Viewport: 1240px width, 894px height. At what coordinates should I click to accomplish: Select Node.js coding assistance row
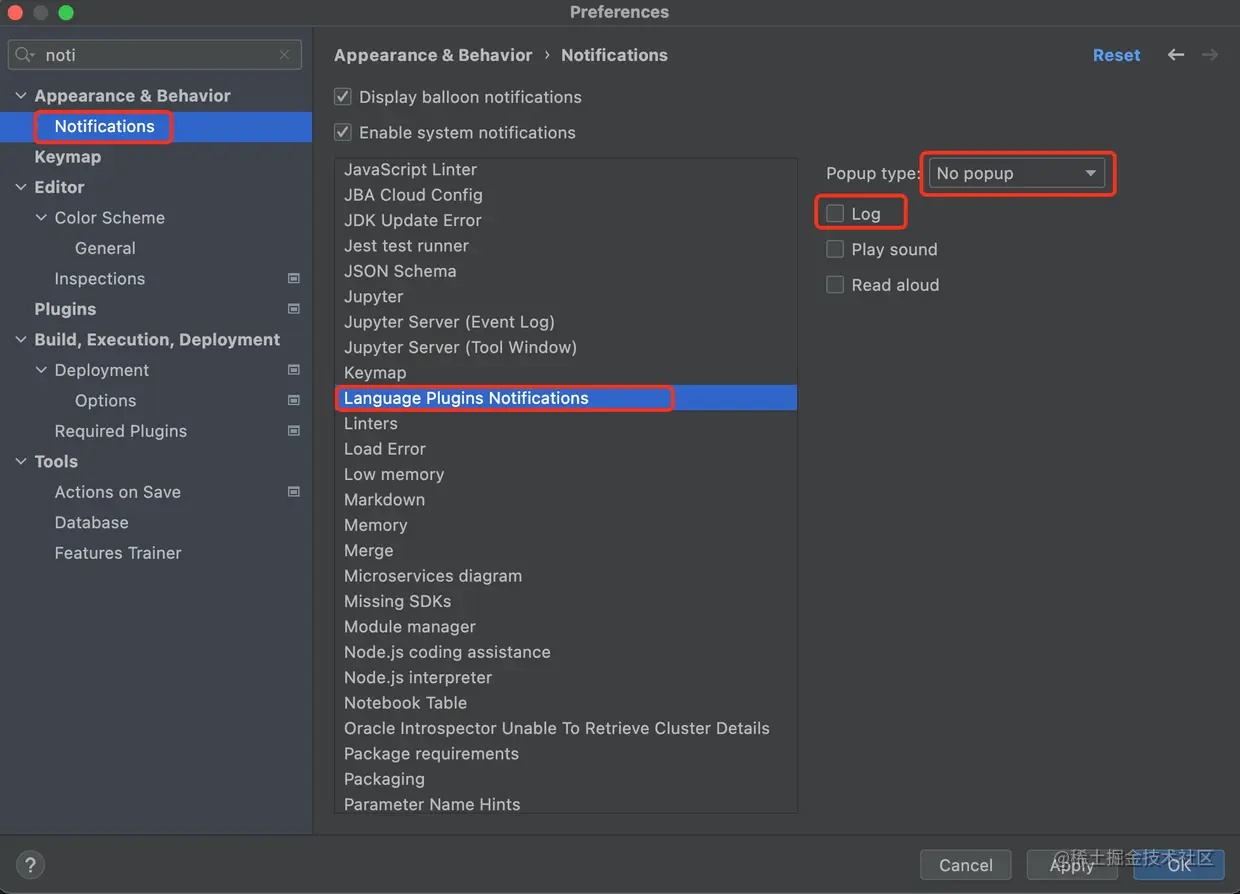click(x=566, y=652)
